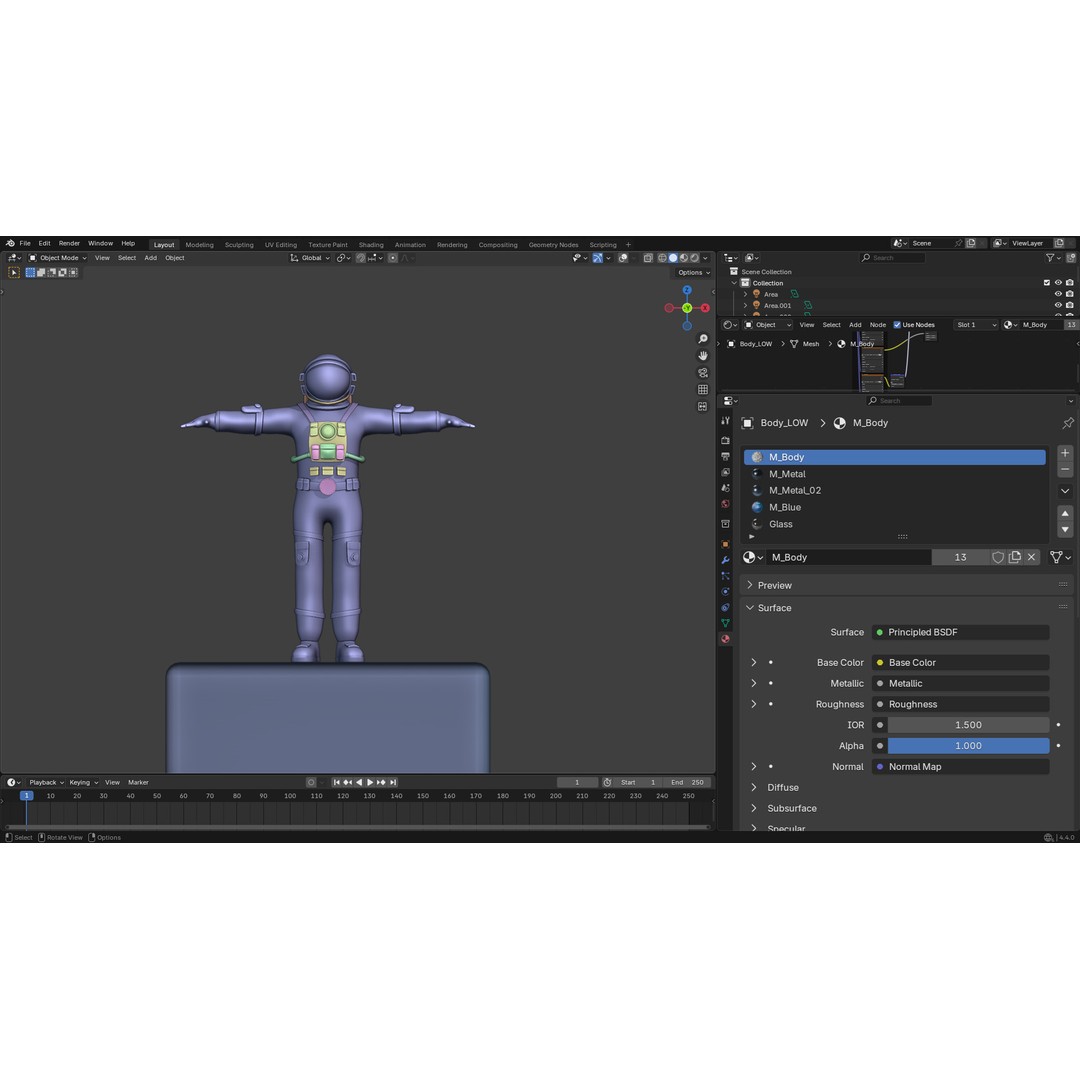Click the Zoom magnifier icon in viewport sidebar
The height and width of the screenshot is (1080, 1080).
coord(703,338)
